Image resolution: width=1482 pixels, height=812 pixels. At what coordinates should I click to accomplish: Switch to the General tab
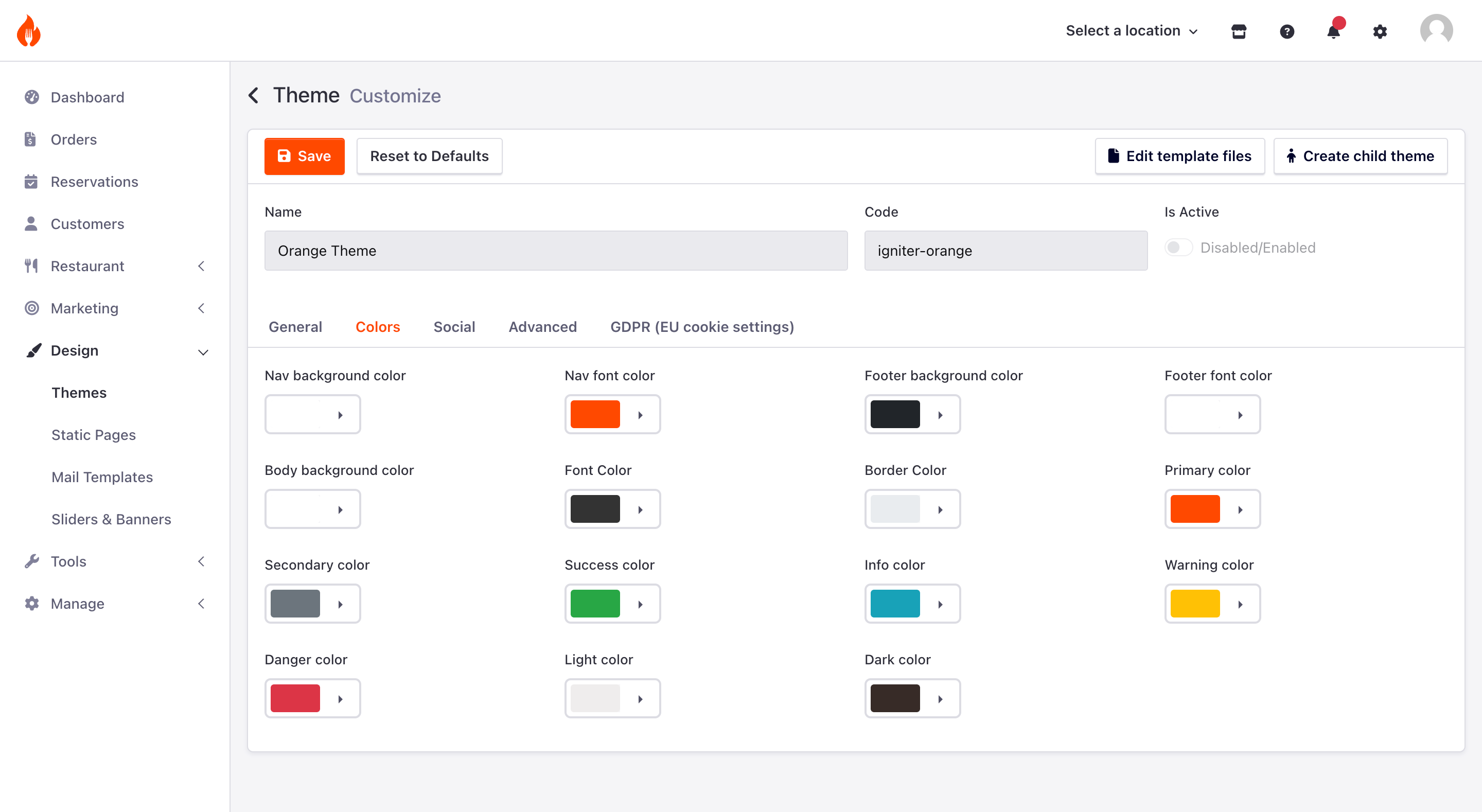pyautogui.click(x=295, y=327)
